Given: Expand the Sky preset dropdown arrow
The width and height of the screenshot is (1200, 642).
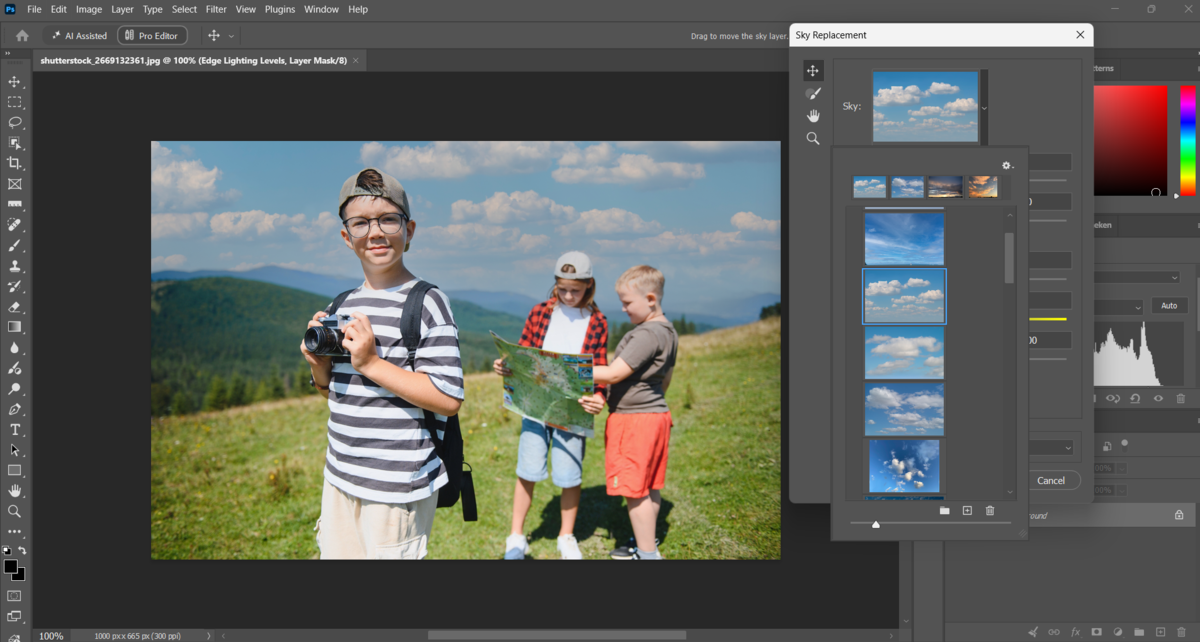Looking at the screenshot, I should 984,108.
